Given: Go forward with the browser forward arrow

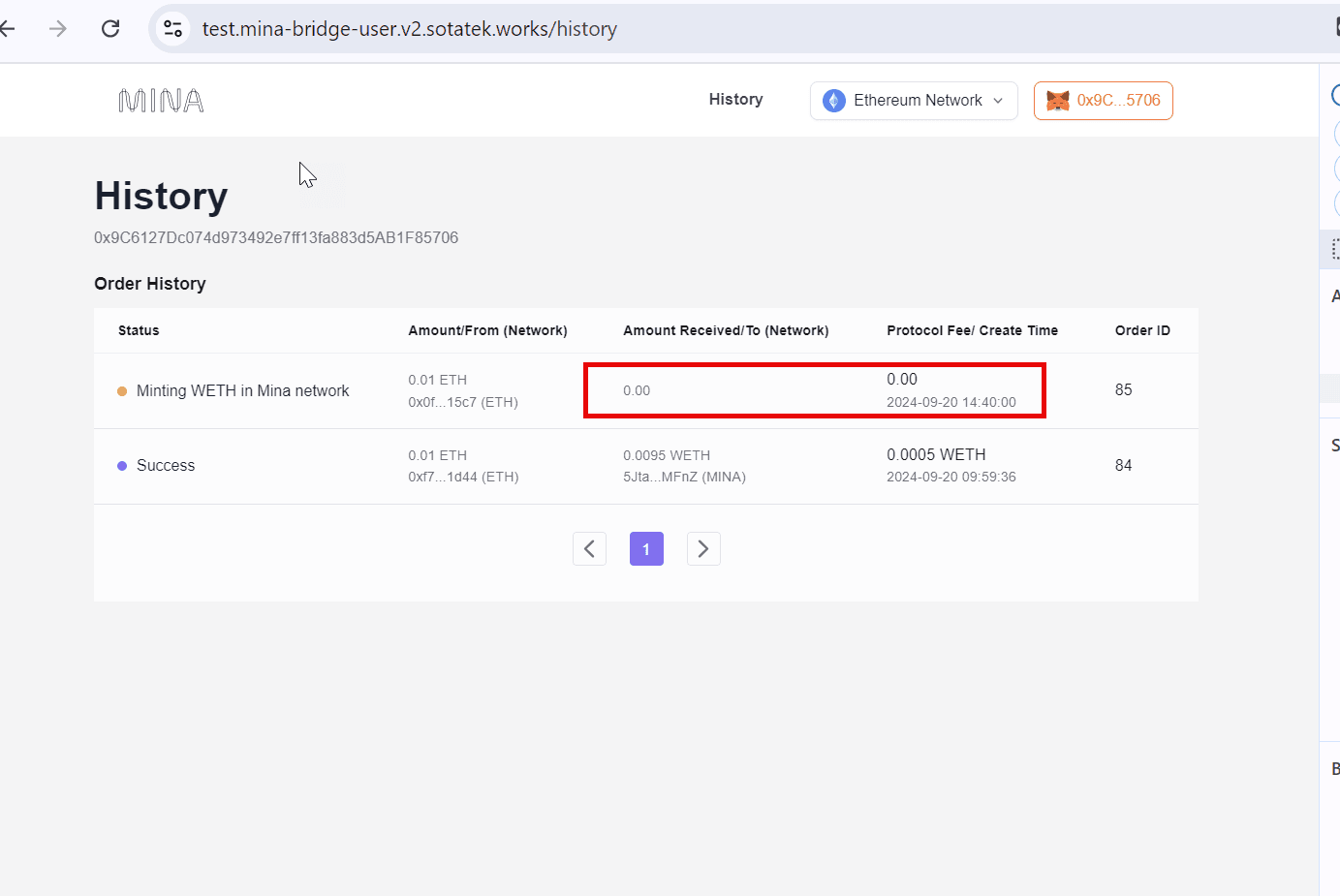Looking at the screenshot, I should [x=58, y=29].
